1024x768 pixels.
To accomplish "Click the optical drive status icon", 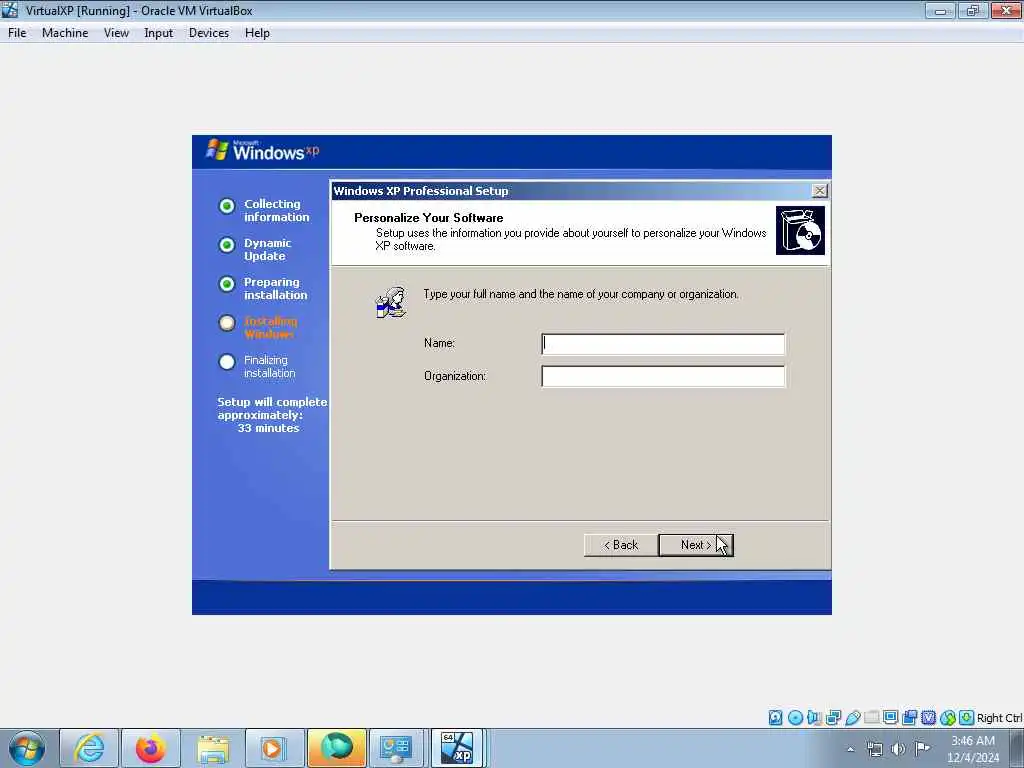I will 795,718.
